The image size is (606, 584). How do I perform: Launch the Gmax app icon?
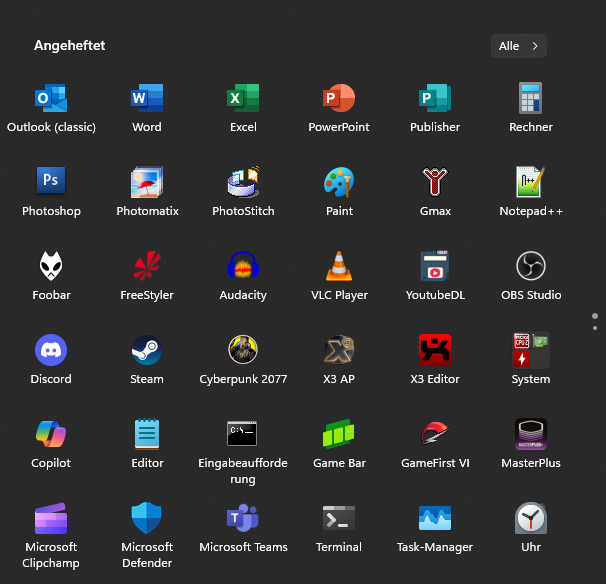pos(435,182)
